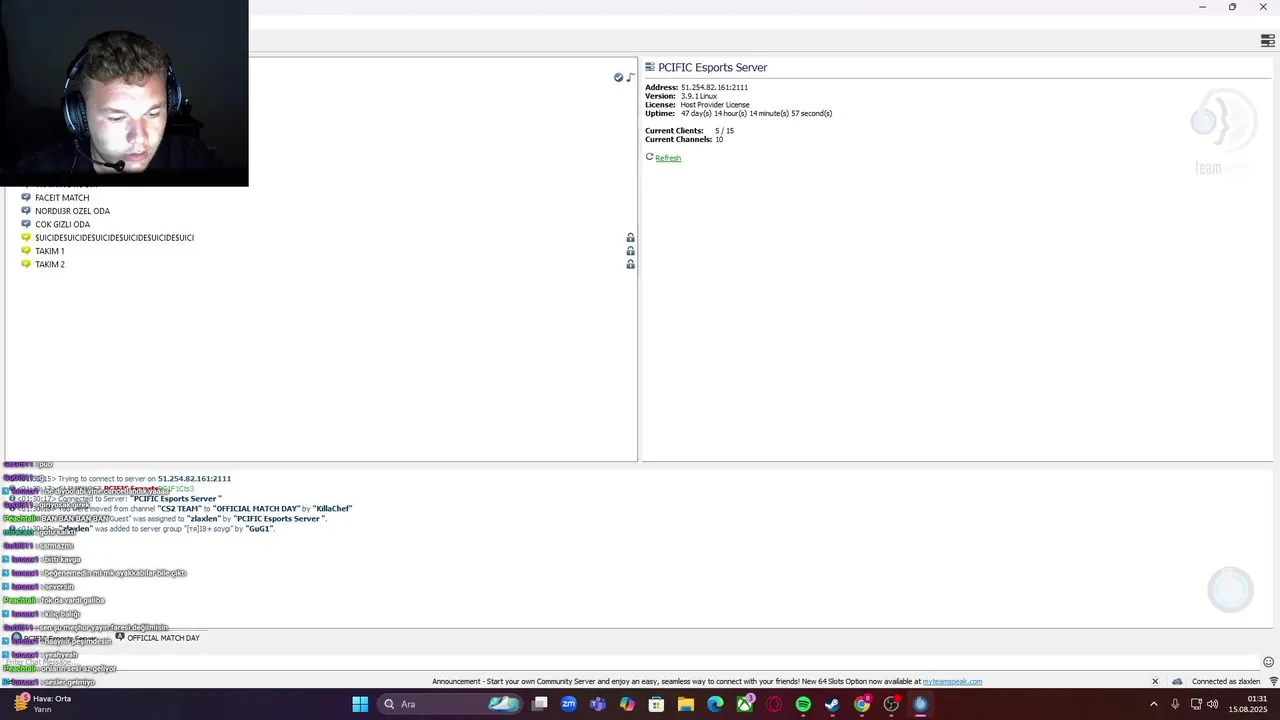
Task: Click the Current Channels 10 value
Action: [719, 140]
